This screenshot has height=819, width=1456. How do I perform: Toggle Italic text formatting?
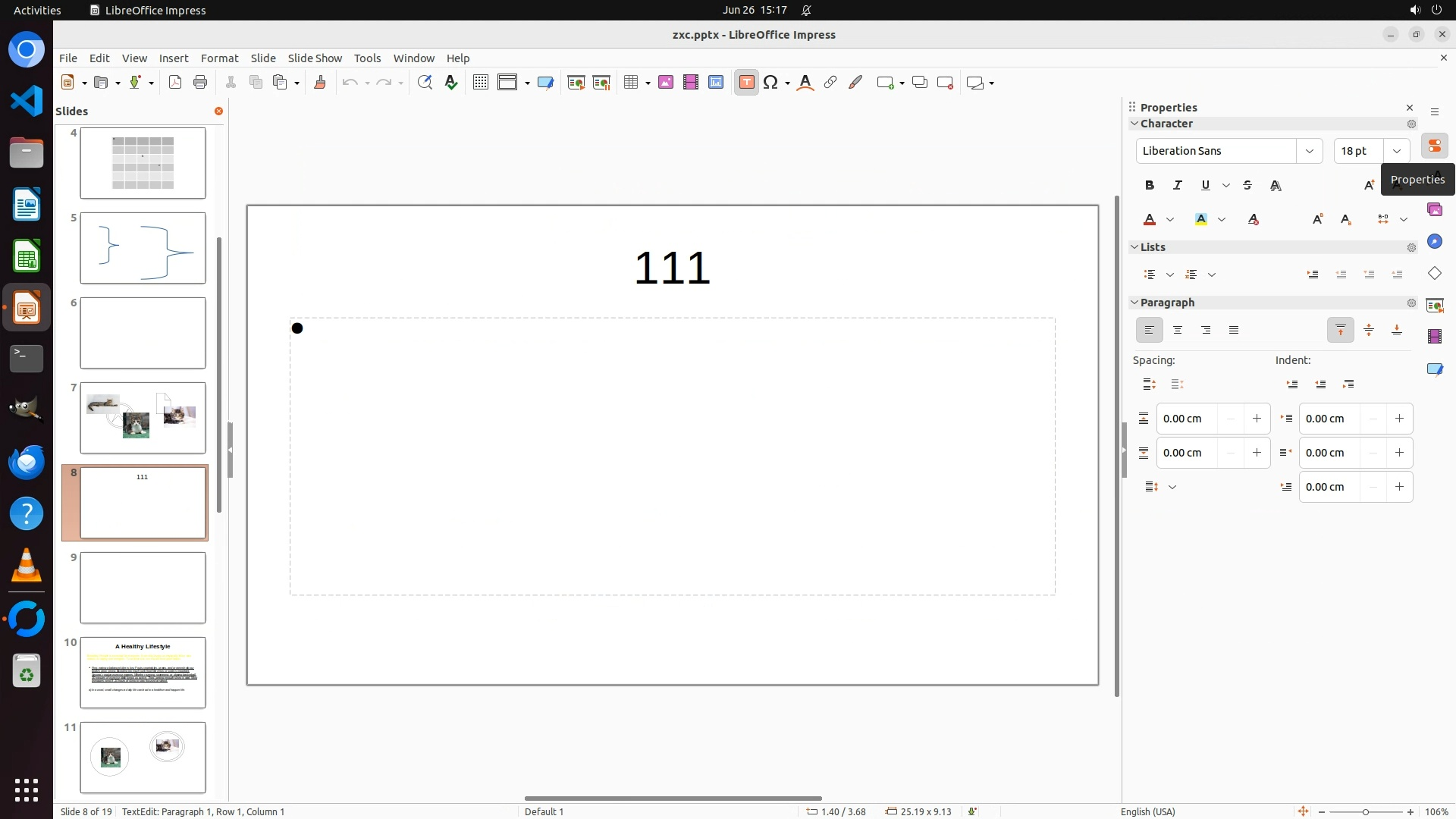pos(1178,185)
